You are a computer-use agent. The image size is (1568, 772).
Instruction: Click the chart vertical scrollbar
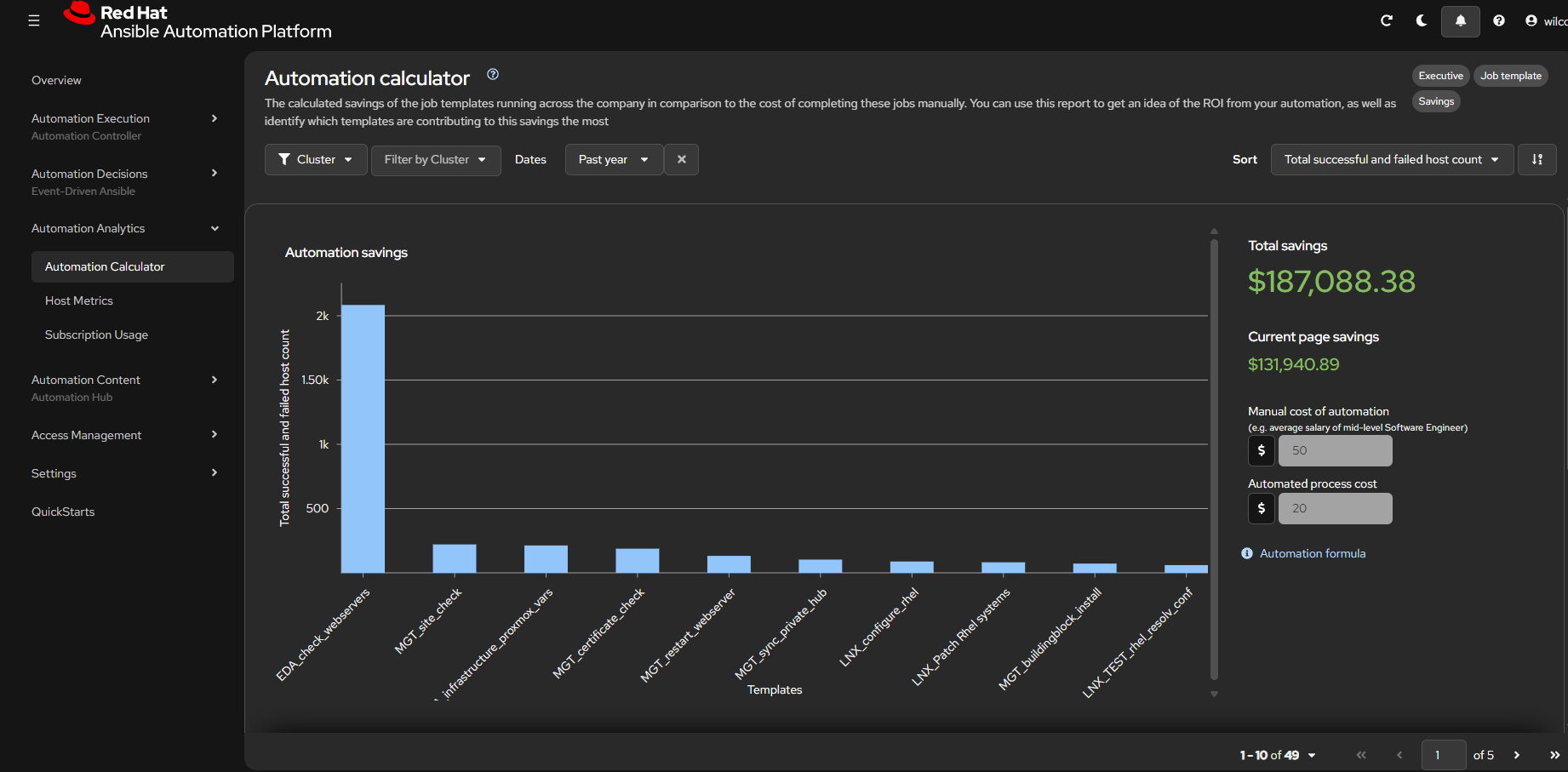tap(1214, 460)
